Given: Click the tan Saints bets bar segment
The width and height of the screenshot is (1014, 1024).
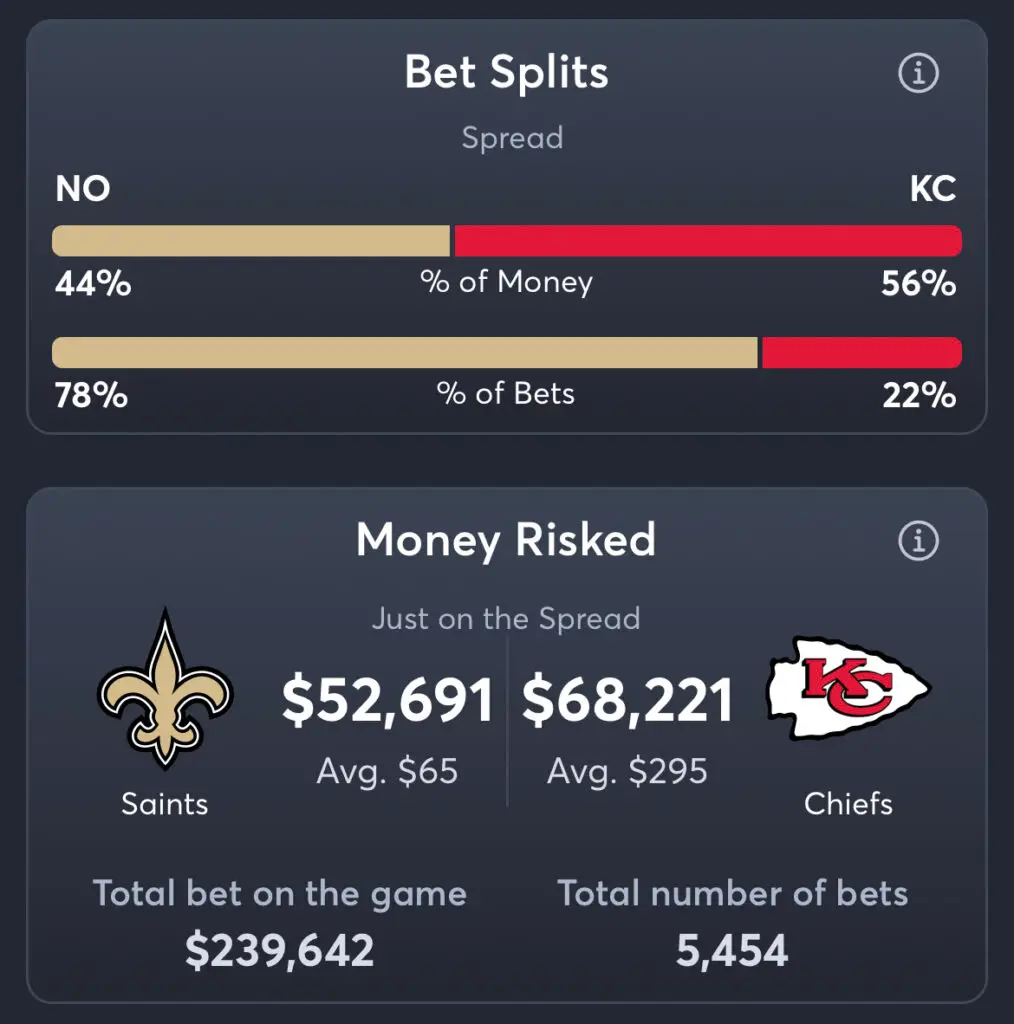Looking at the screenshot, I should click(405, 353).
